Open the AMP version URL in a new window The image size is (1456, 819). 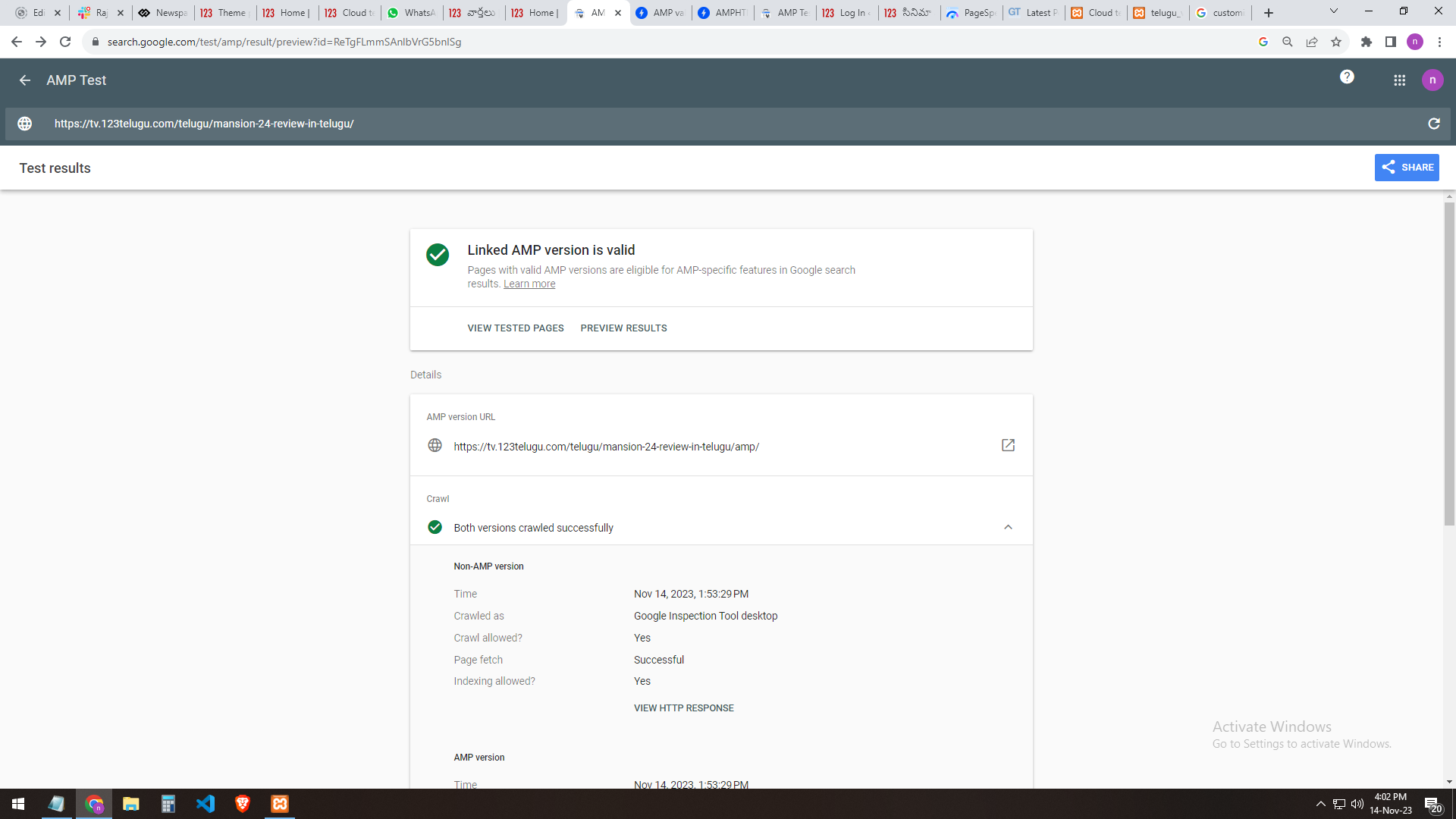tap(1008, 445)
